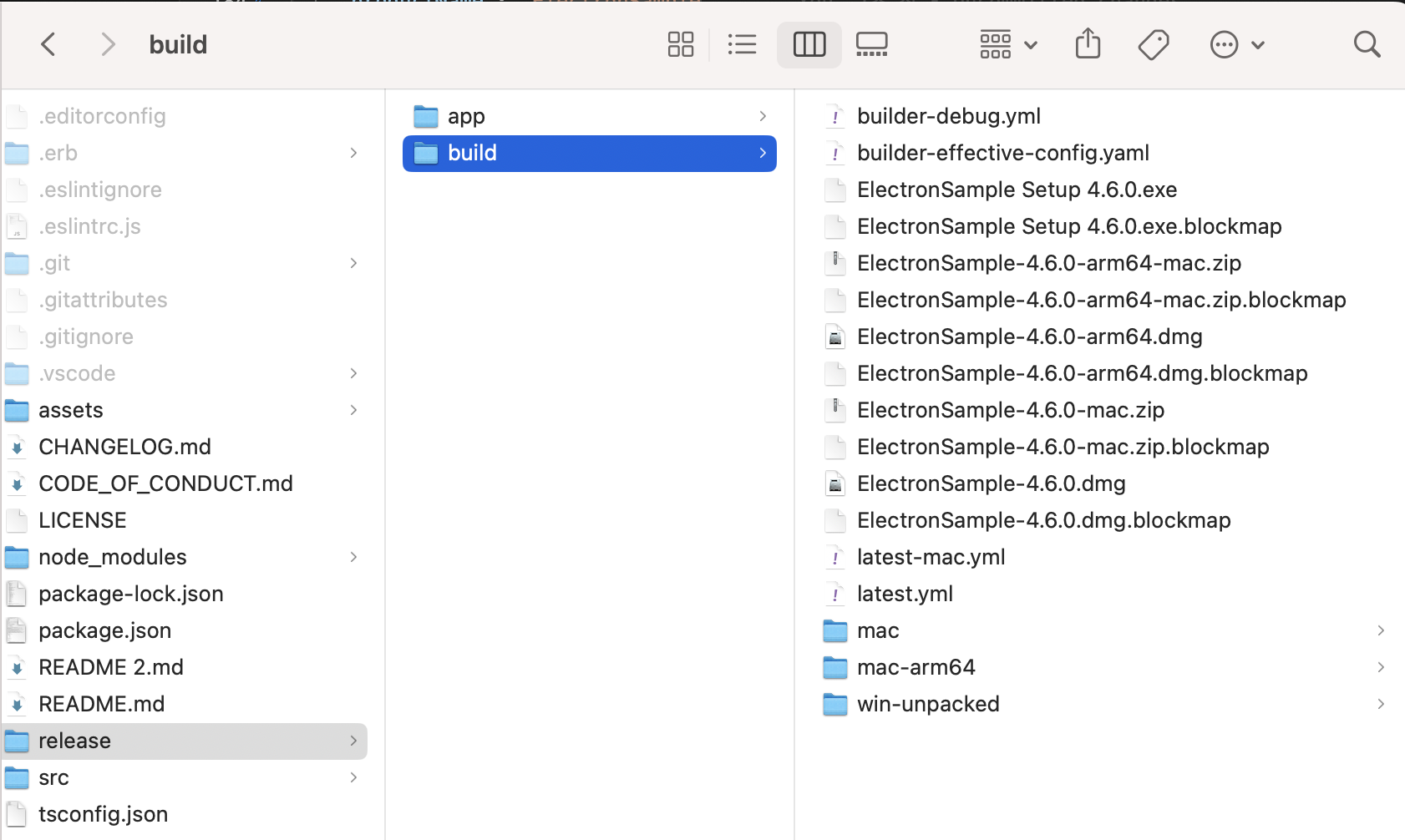Select the .git folder icon

tap(17, 263)
